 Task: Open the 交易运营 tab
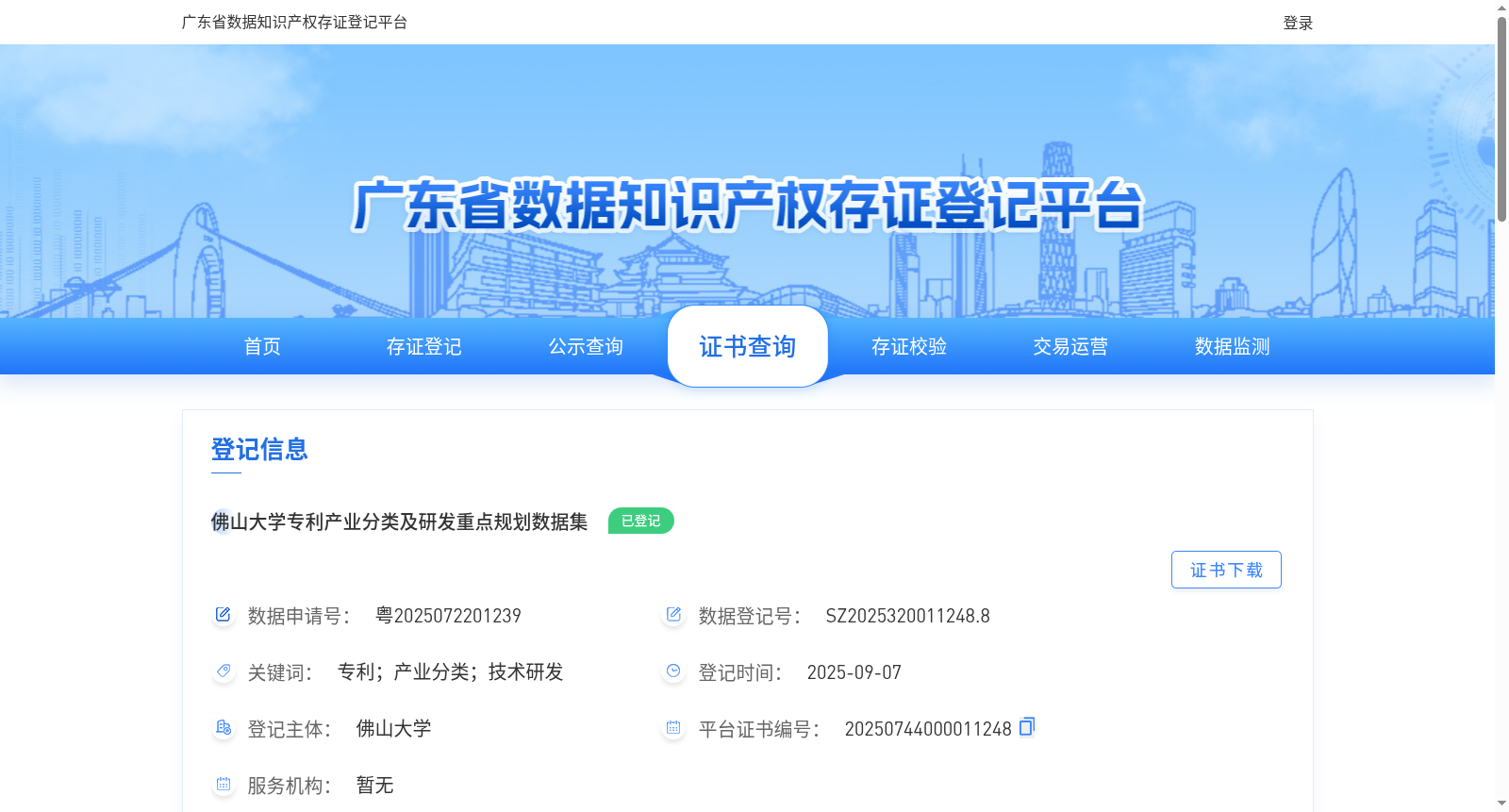pos(1070,346)
